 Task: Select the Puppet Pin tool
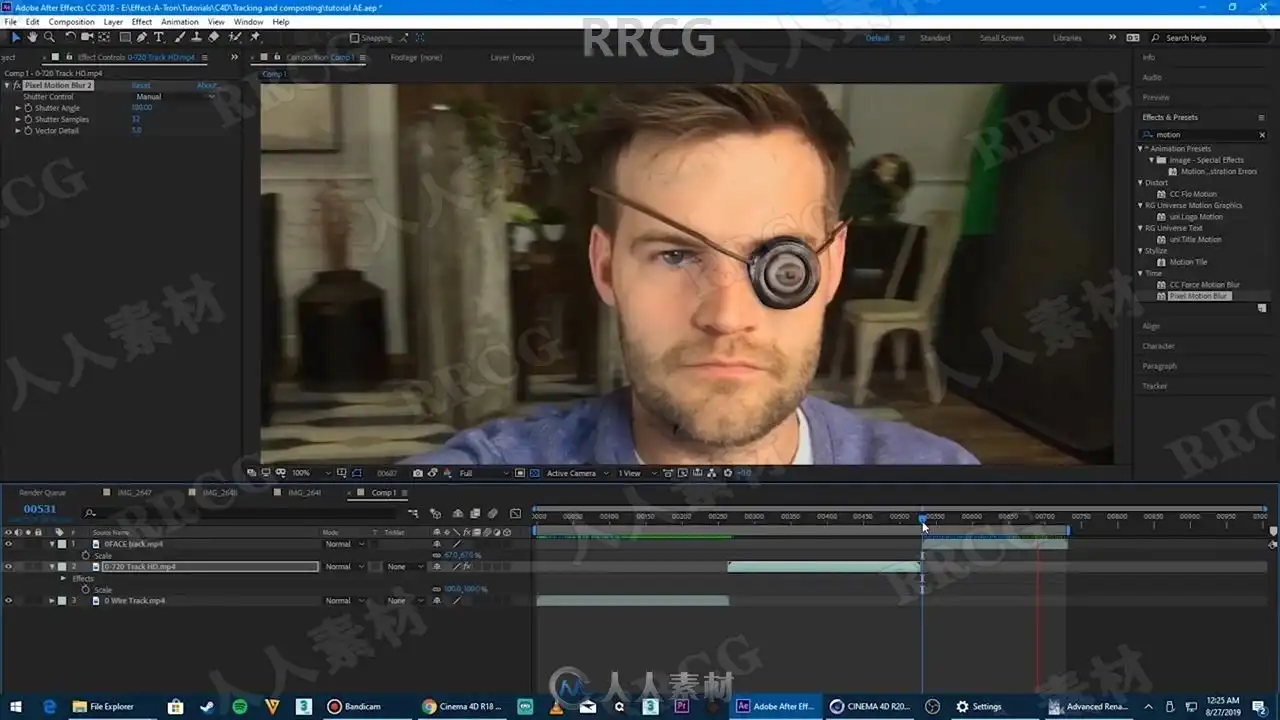point(255,37)
